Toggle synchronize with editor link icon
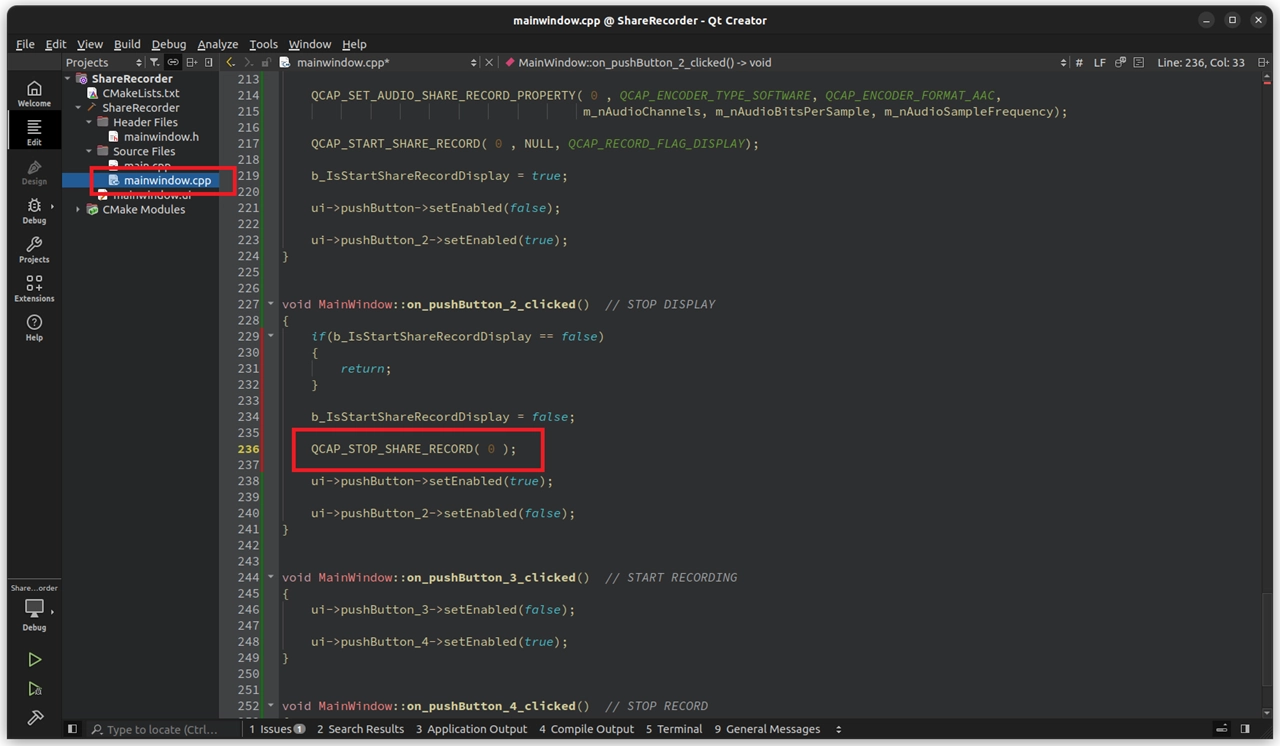1280x746 pixels. 172,62
